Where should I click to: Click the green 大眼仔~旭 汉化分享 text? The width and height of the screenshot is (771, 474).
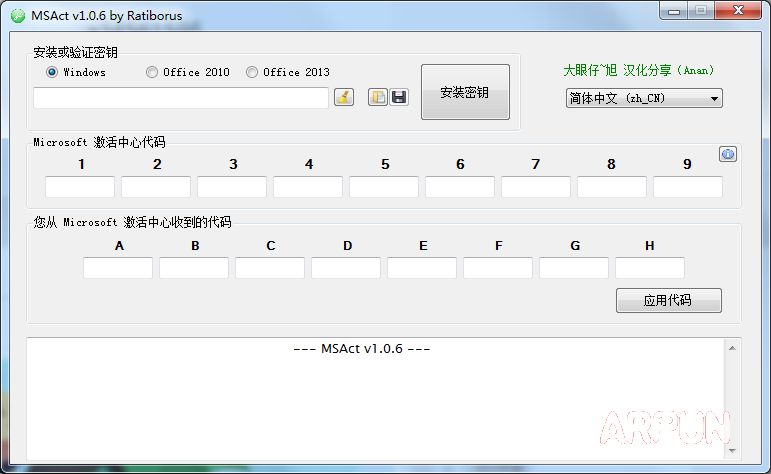638,70
